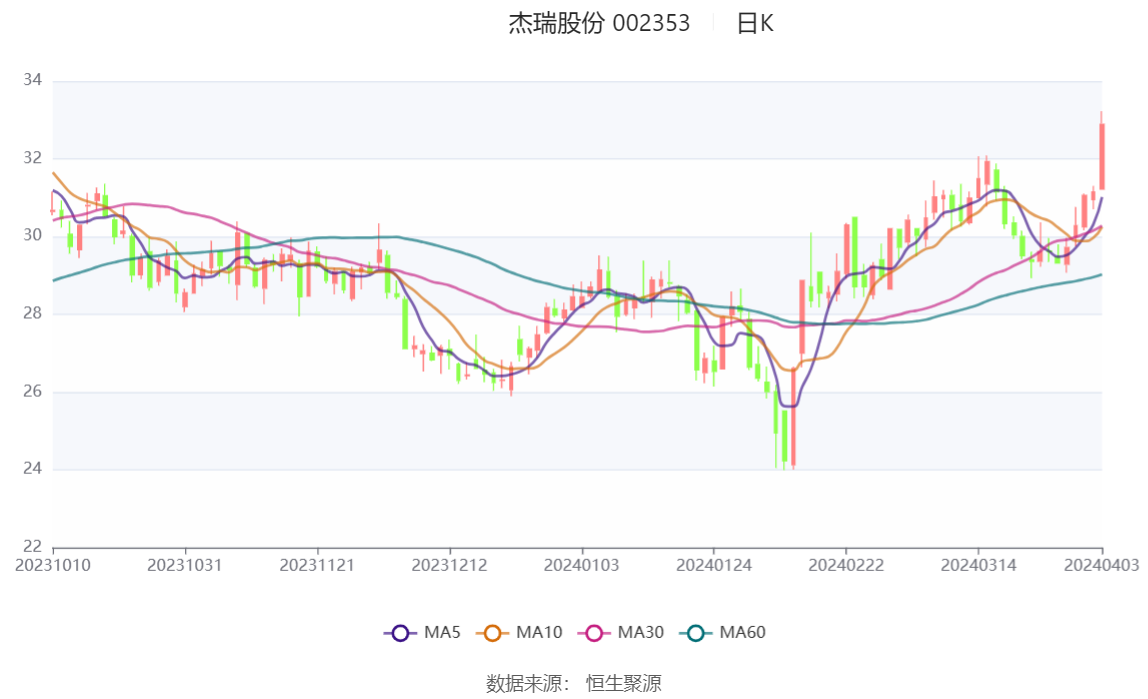Click the x-axis date 20240314
This screenshot has width=1148, height=699.
click(978, 565)
